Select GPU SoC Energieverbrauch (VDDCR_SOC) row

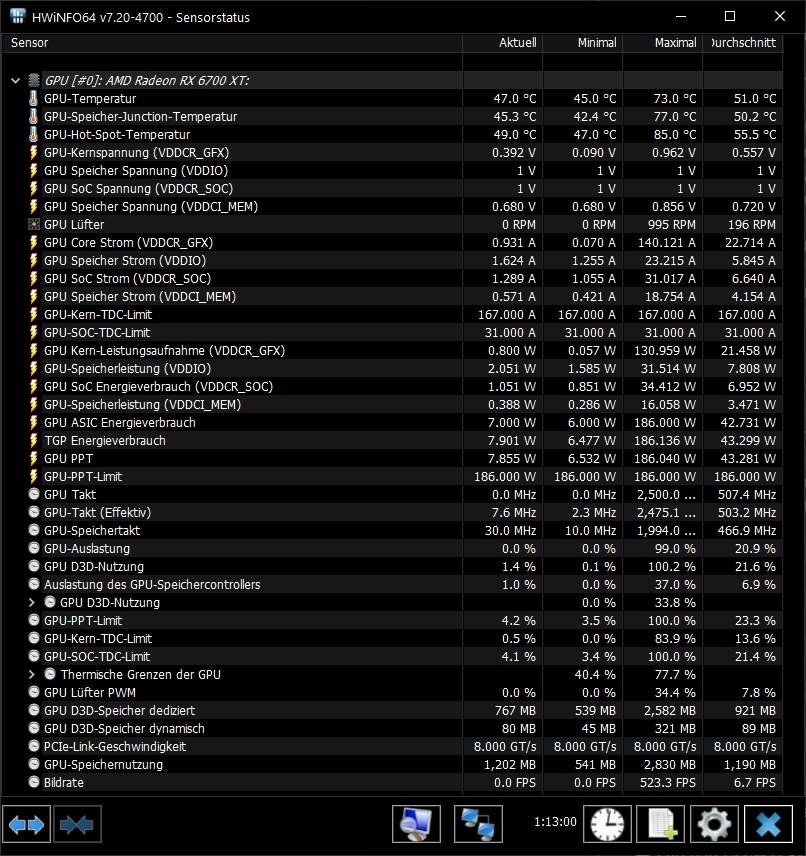392,387
